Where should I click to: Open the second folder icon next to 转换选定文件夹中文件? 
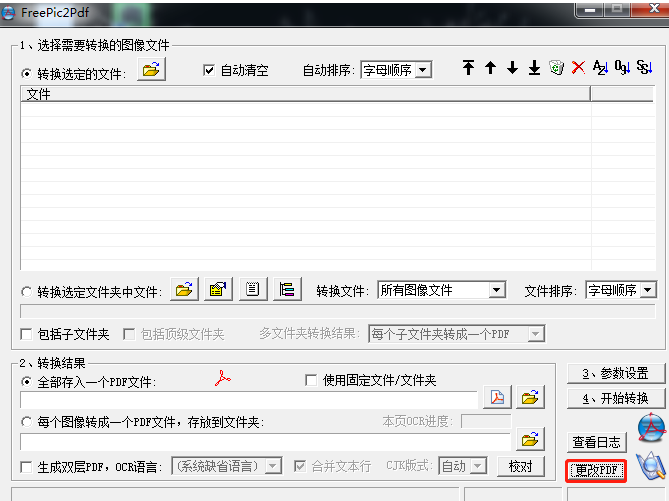pos(218,289)
